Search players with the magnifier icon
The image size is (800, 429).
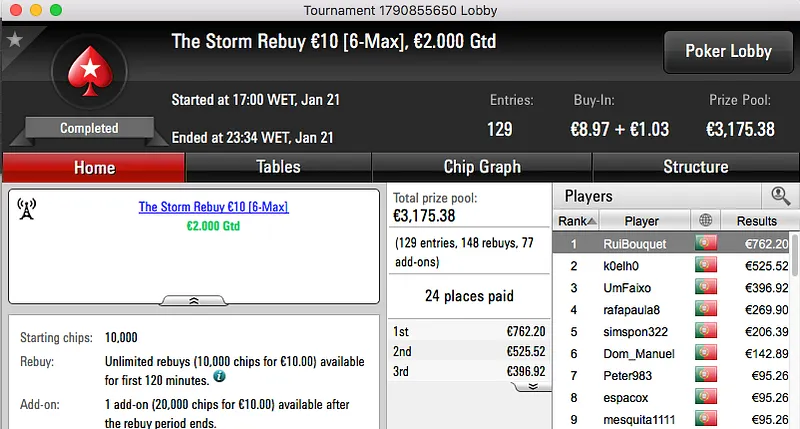pyautogui.click(x=779, y=196)
